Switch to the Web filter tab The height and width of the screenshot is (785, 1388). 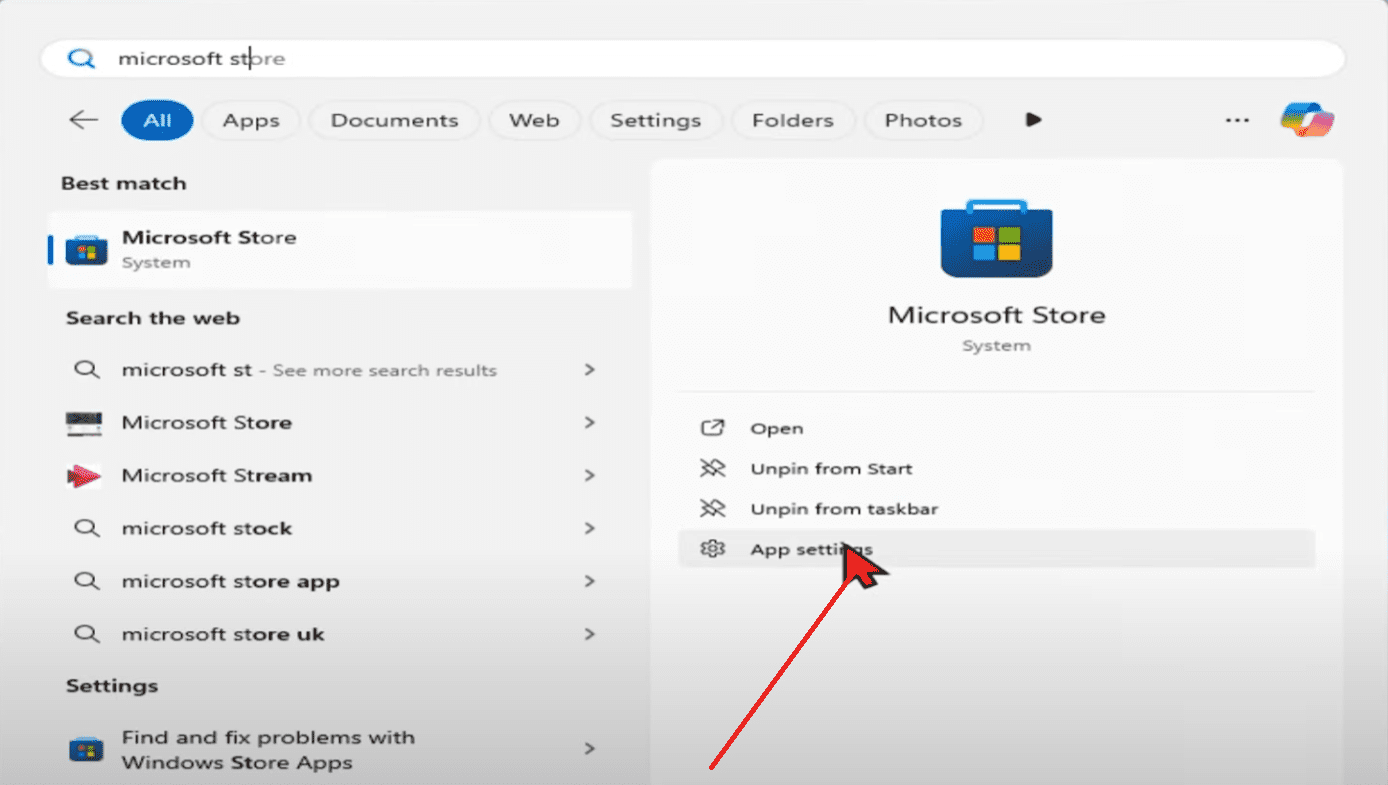pos(534,120)
